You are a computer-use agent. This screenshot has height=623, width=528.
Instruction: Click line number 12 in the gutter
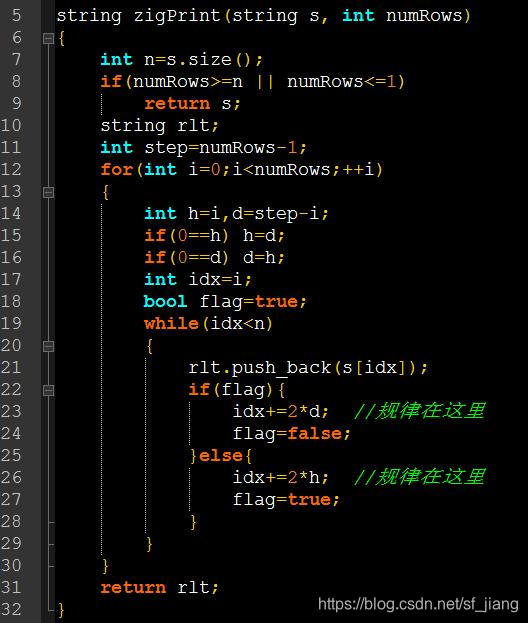[x=11, y=170]
